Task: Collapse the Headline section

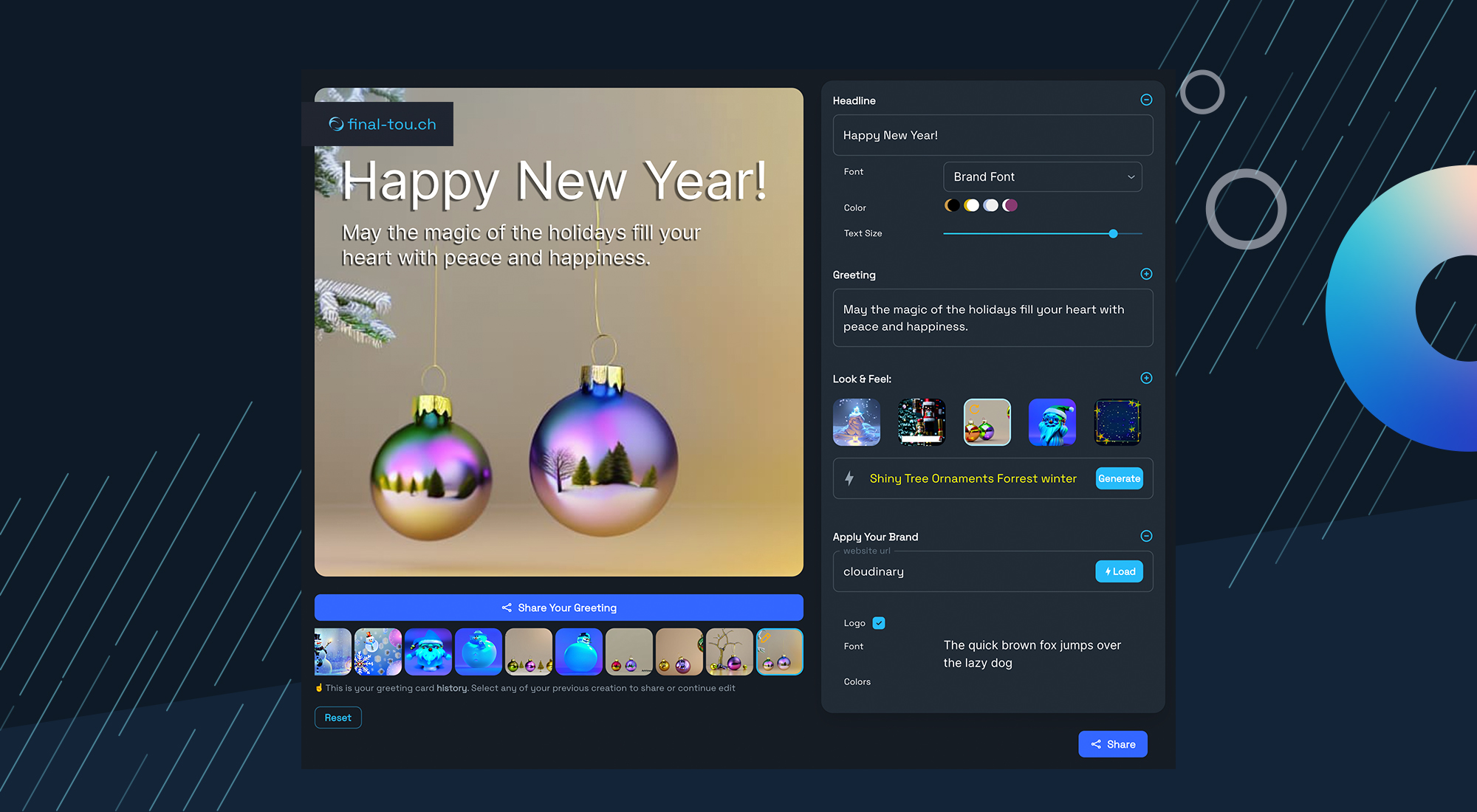Action: (1146, 99)
